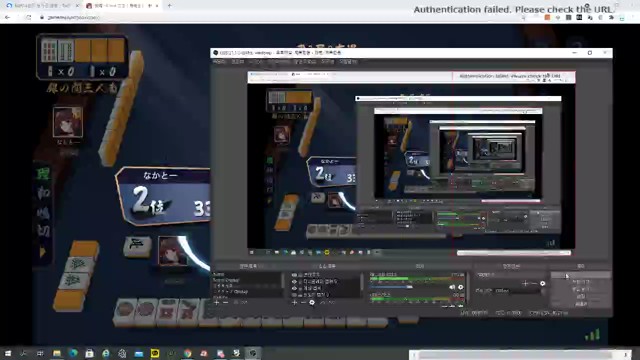The image size is (640, 360).
Task: Open the scene transition type dropdown
Action: (x=510, y=275)
